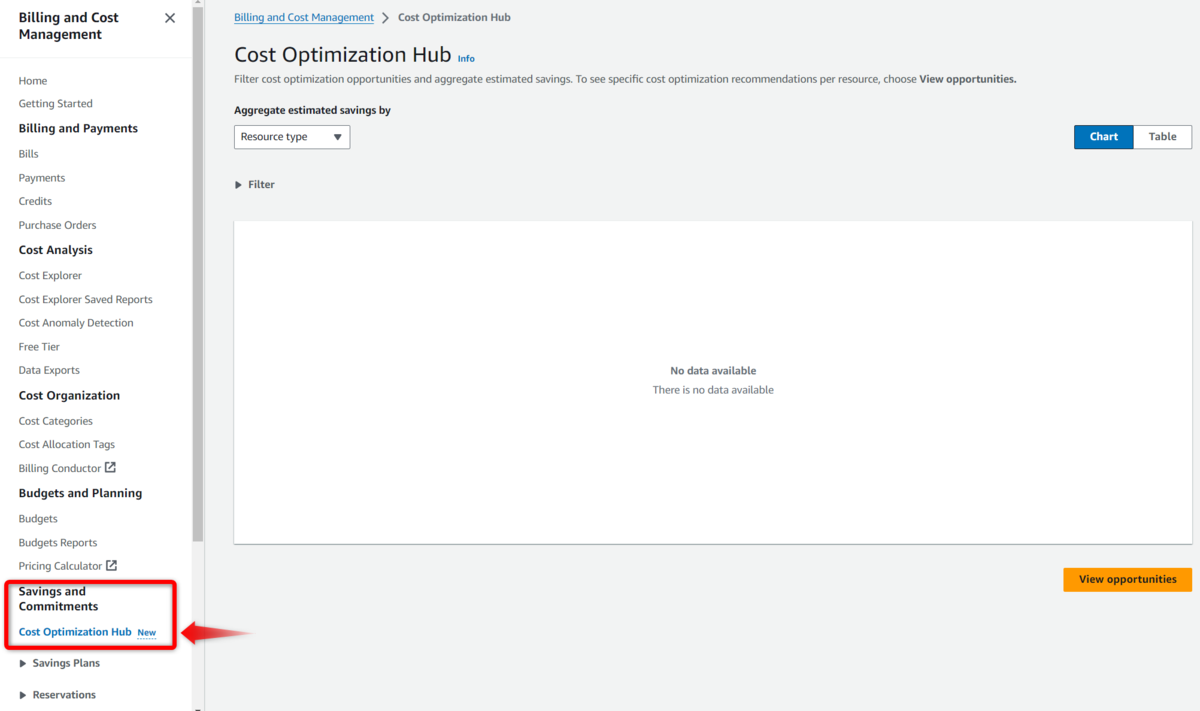Expand Savings Plans in sidebar

[60, 663]
